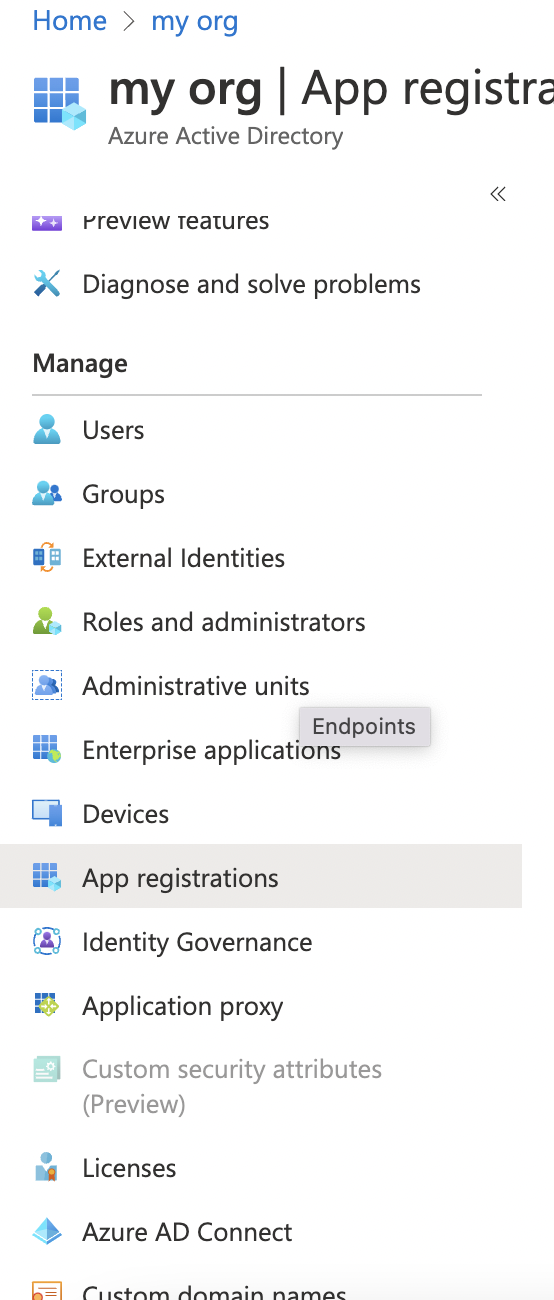
Task: Click the Home breadcrumb link
Action: coord(70,20)
